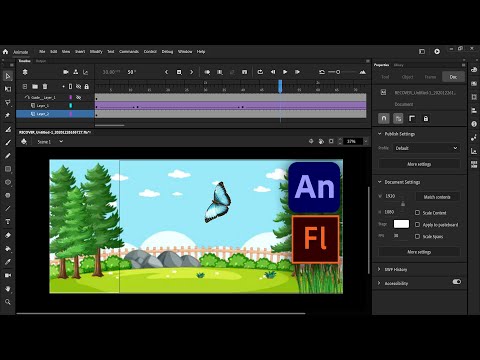Open the timeline panel options menu
Image resolution: width=480 pixels, height=360 pixels.
coord(368,61)
